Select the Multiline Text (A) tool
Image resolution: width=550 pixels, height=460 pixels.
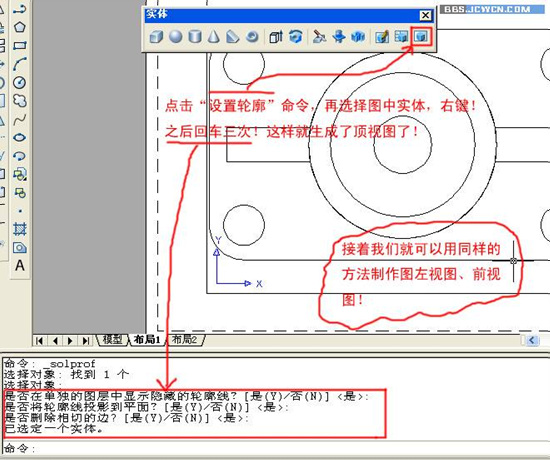point(20,266)
